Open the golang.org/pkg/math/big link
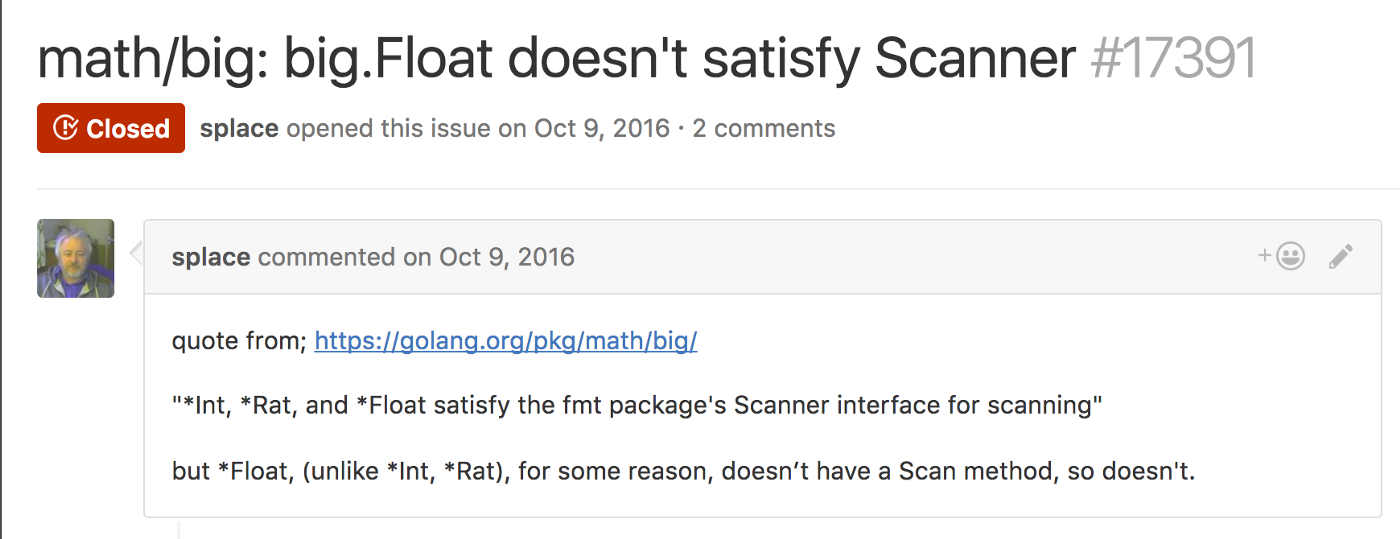The image size is (1400, 539). pyautogui.click(x=505, y=341)
